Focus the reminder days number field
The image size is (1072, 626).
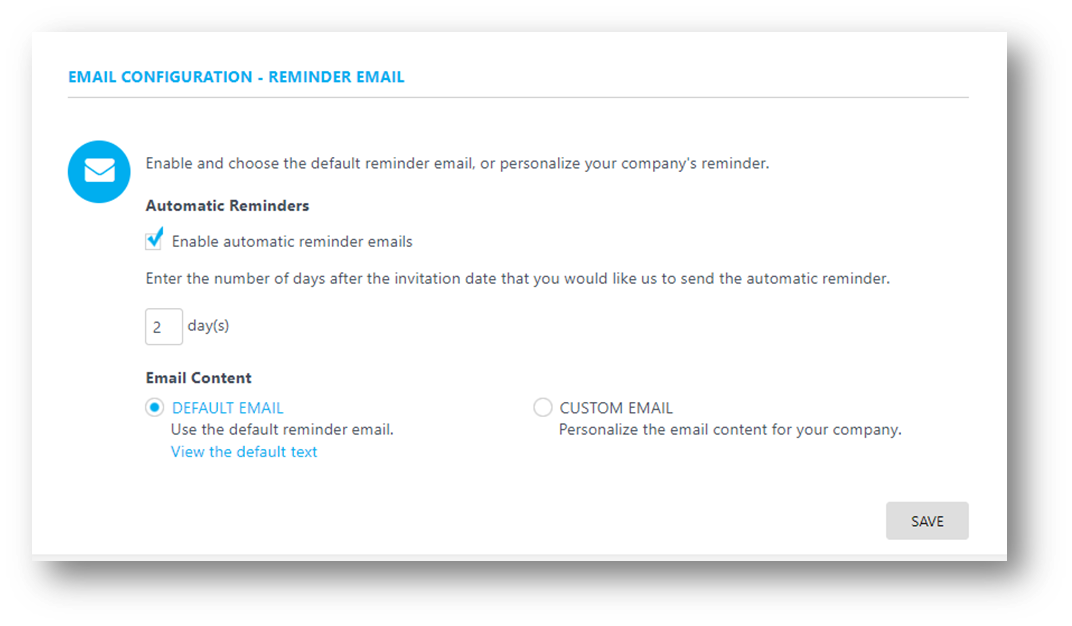pyautogui.click(x=163, y=327)
